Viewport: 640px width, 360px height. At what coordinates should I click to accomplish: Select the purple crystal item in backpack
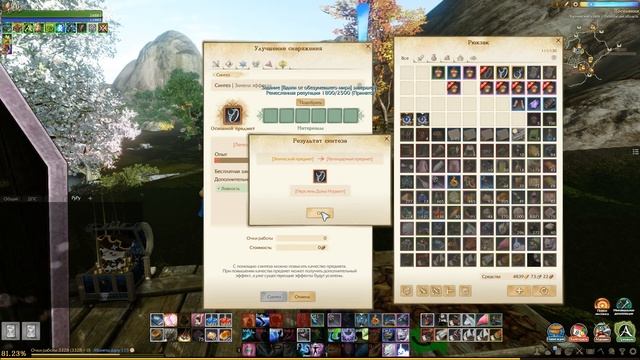pos(534,104)
